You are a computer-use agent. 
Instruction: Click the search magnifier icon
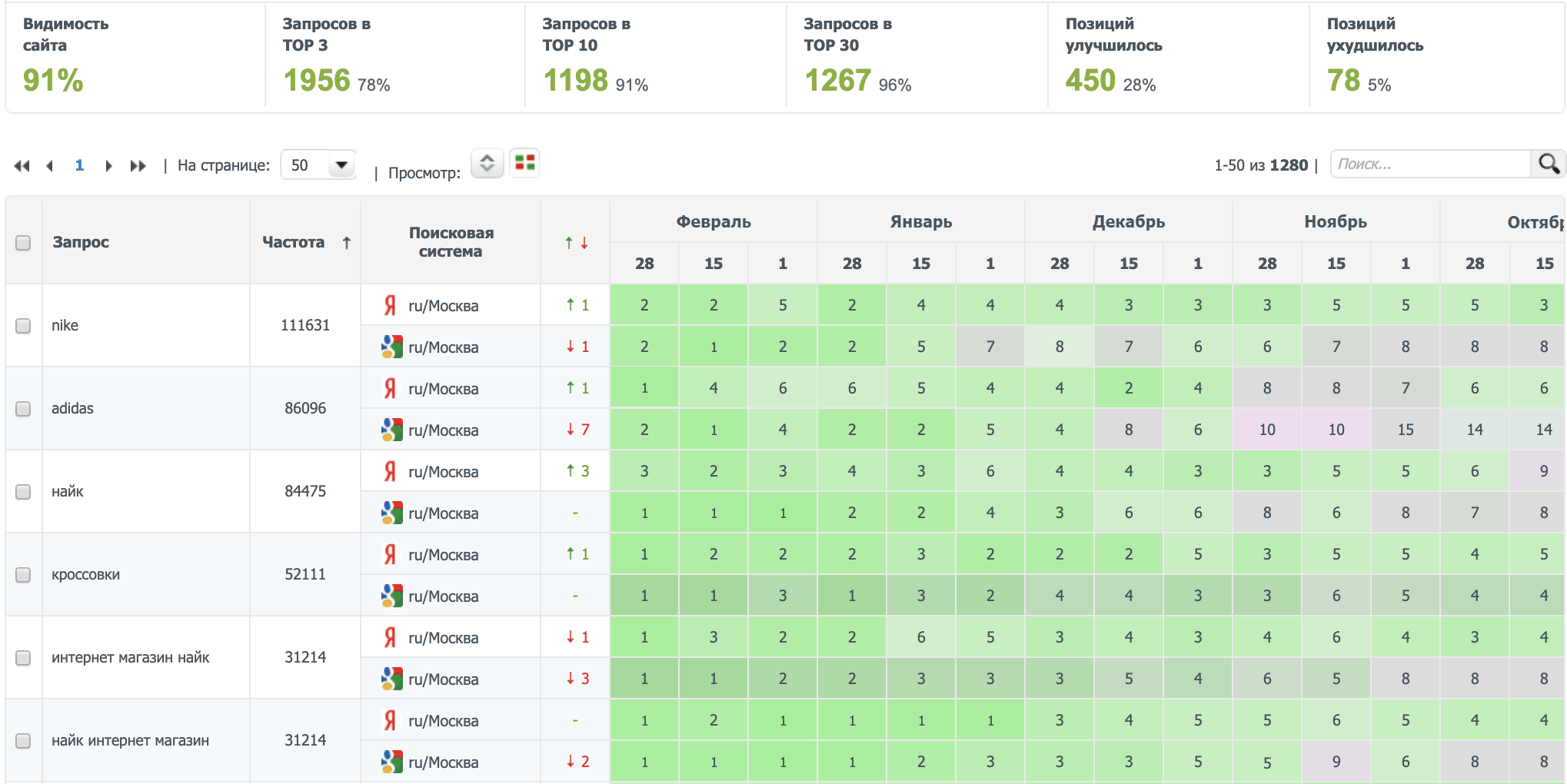[x=1548, y=164]
